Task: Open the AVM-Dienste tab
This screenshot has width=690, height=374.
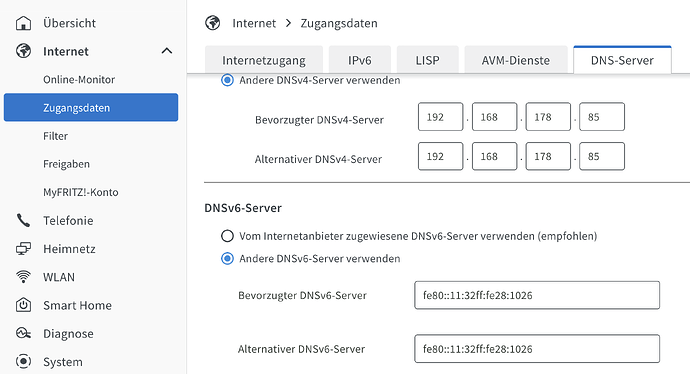Action: click(x=516, y=60)
